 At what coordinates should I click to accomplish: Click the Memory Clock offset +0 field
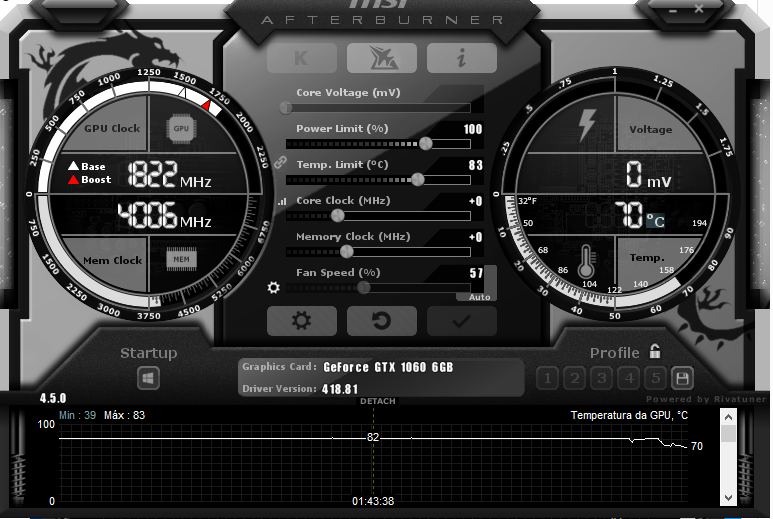[x=475, y=237]
